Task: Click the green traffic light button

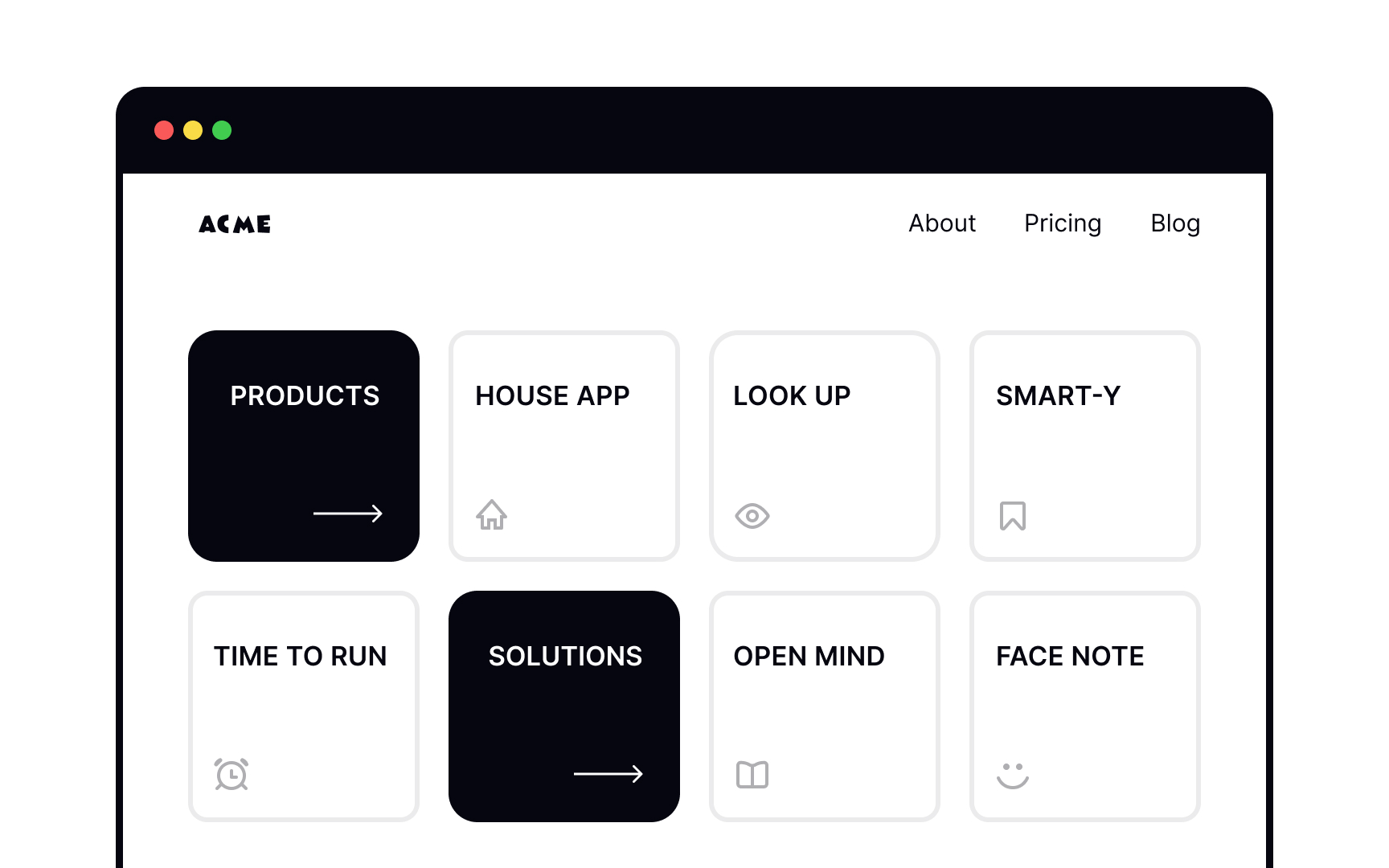Action: tap(223, 129)
